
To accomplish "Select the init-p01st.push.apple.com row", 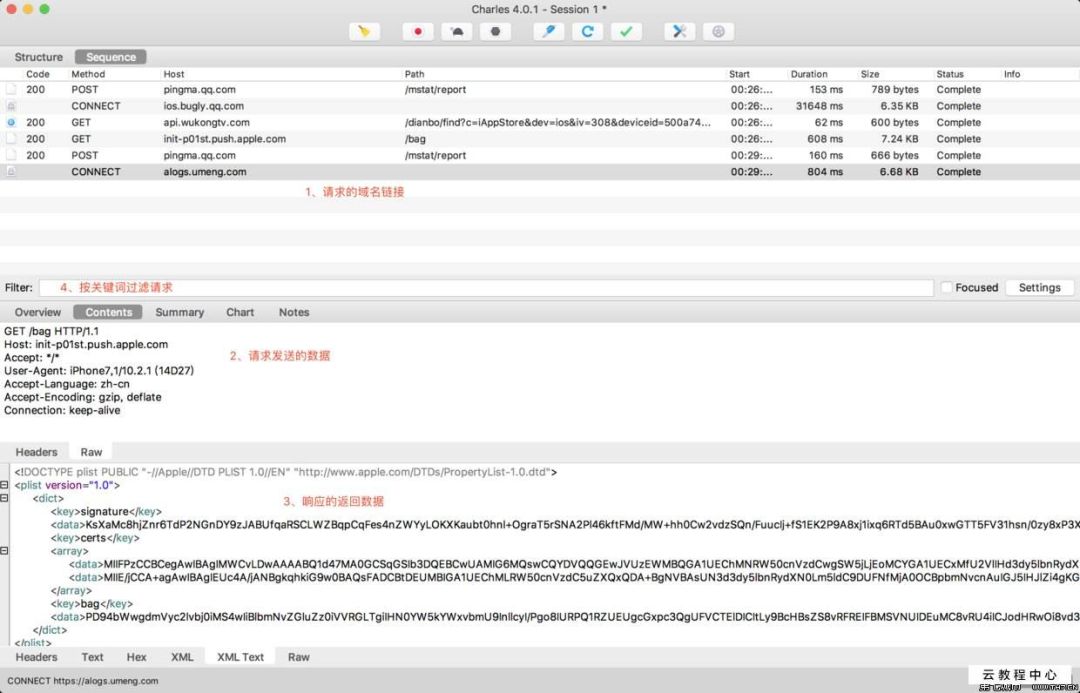I will tap(540, 139).
